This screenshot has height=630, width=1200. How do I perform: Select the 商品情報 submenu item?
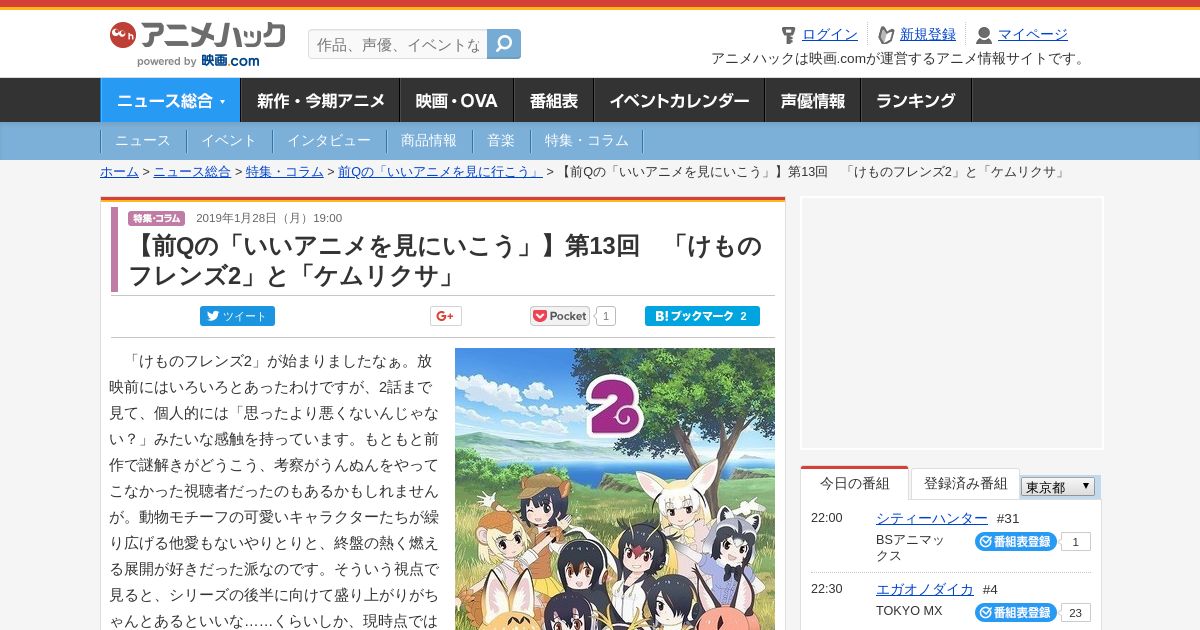coord(429,141)
